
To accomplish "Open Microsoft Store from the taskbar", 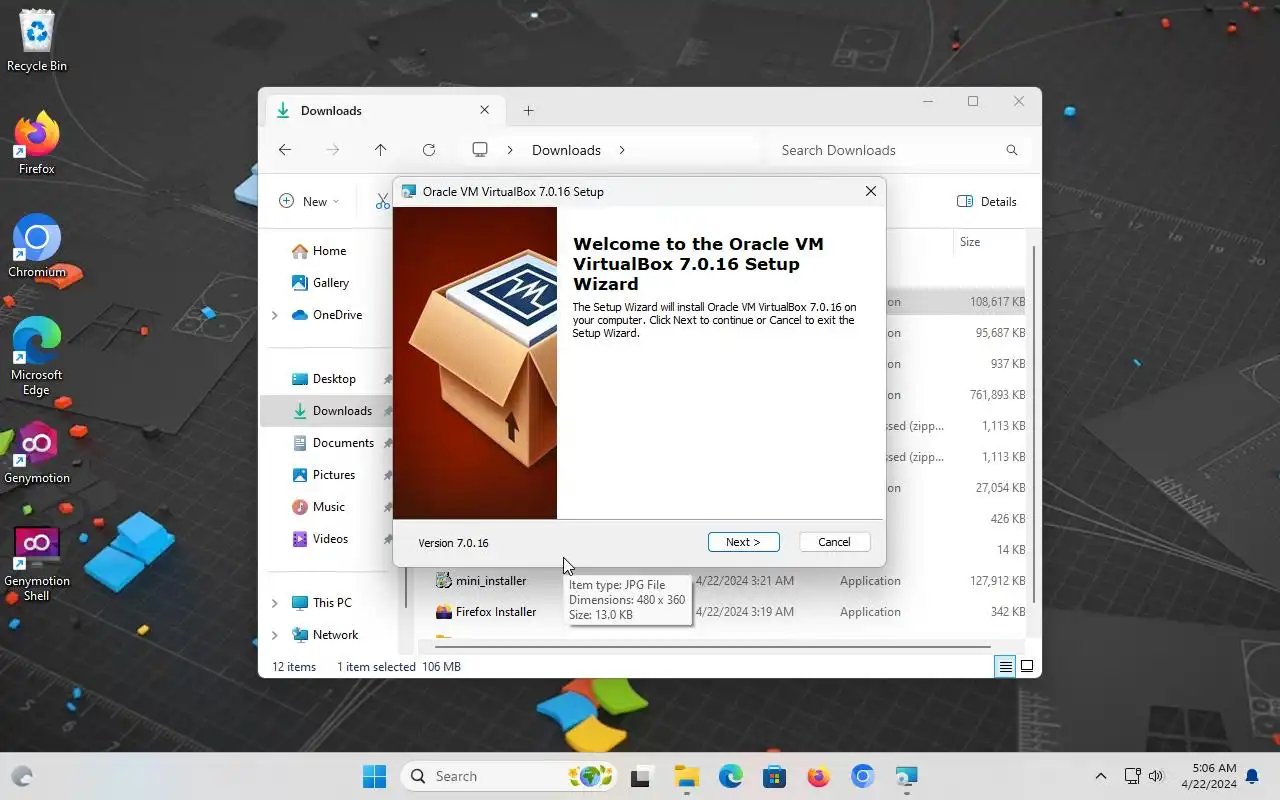I will coord(774,776).
